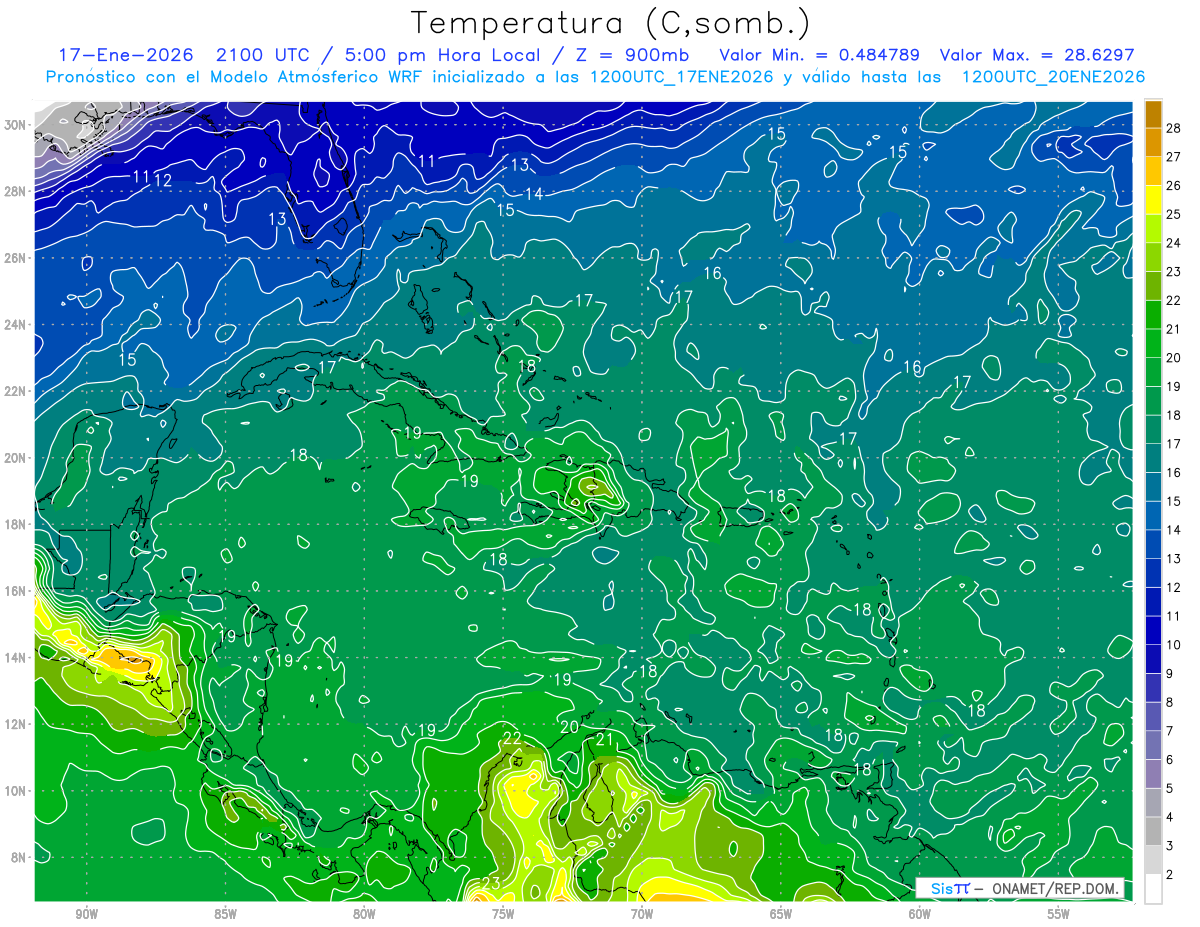This screenshot has height=927, width=1200.
Task: Click the legend value label "28"
Action: 1174,128
